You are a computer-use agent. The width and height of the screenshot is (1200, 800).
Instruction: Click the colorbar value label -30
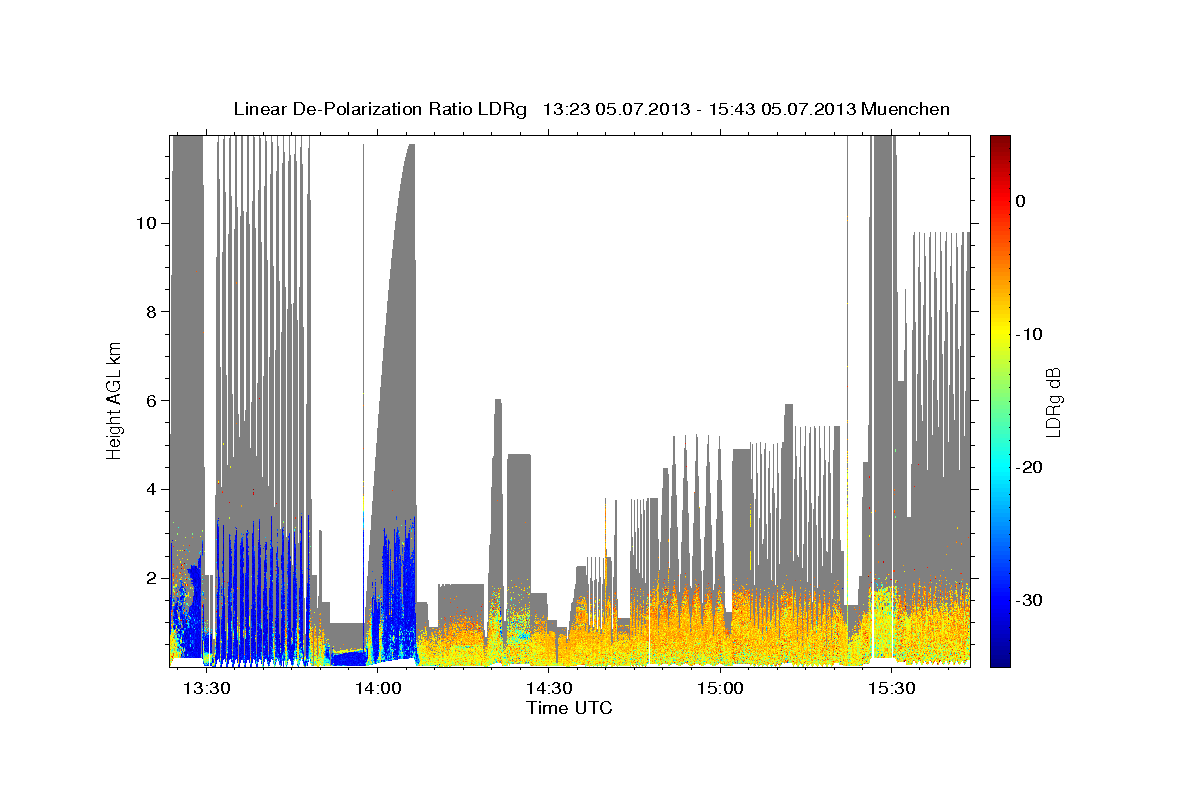[1030, 600]
